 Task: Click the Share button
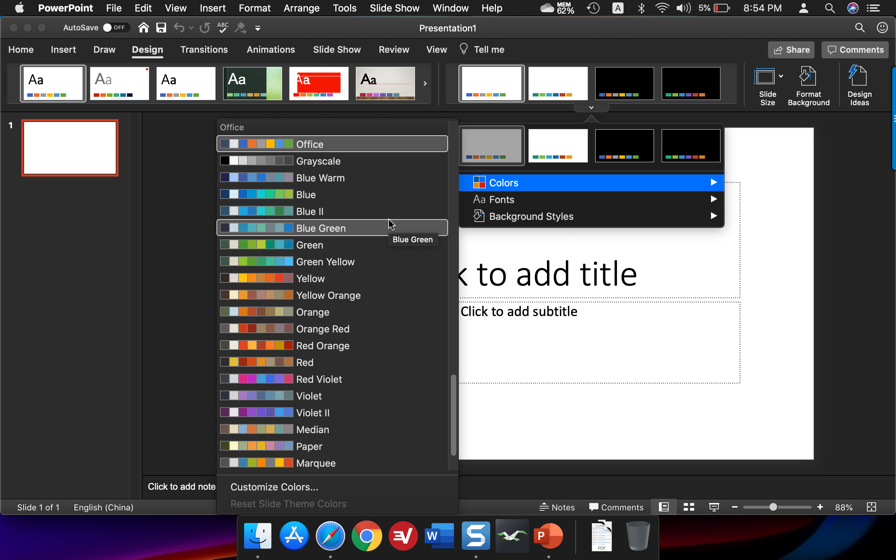[x=791, y=50]
